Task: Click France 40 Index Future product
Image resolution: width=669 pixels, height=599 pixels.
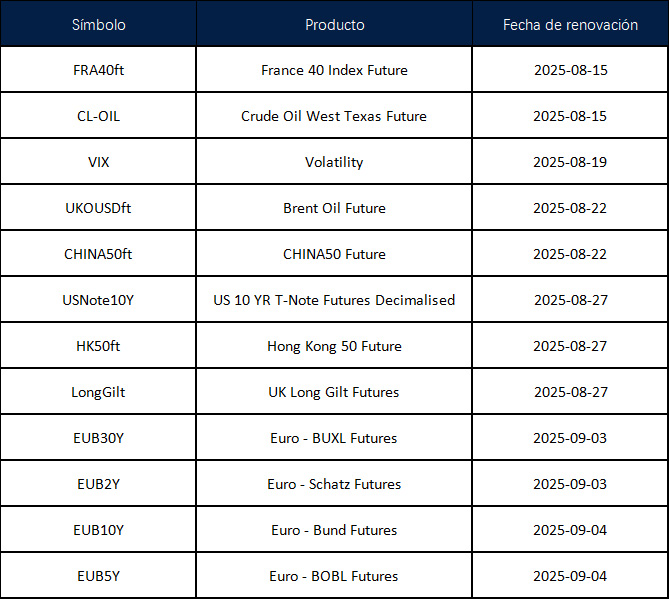Action: 334,70
